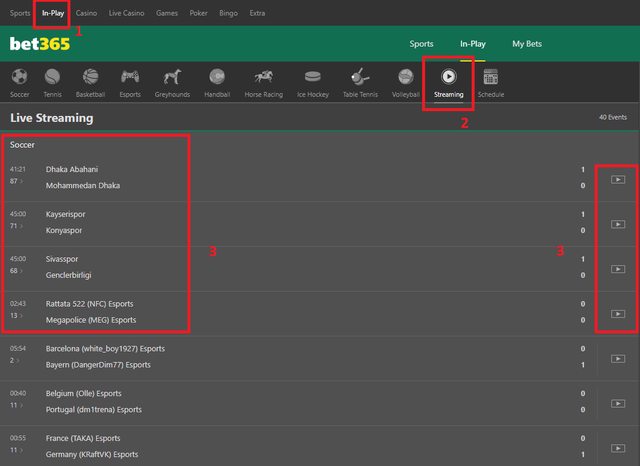Image resolution: width=640 pixels, height=466 pixels.
Task: Open the Schedule calendar icon
Action: (491, 77)
